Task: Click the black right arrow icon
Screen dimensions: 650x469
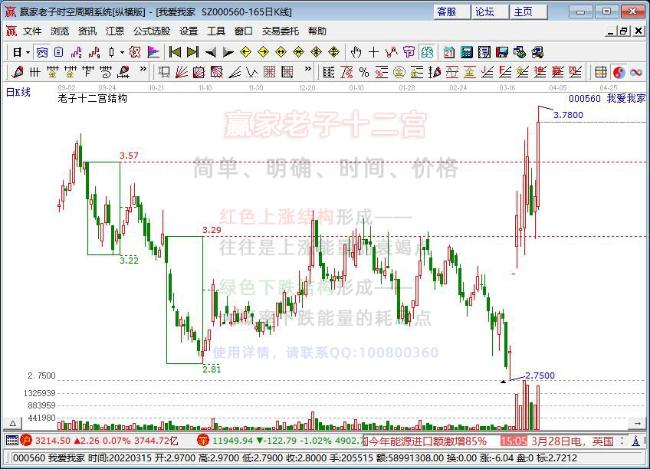Action: click(x=228, y=52)
